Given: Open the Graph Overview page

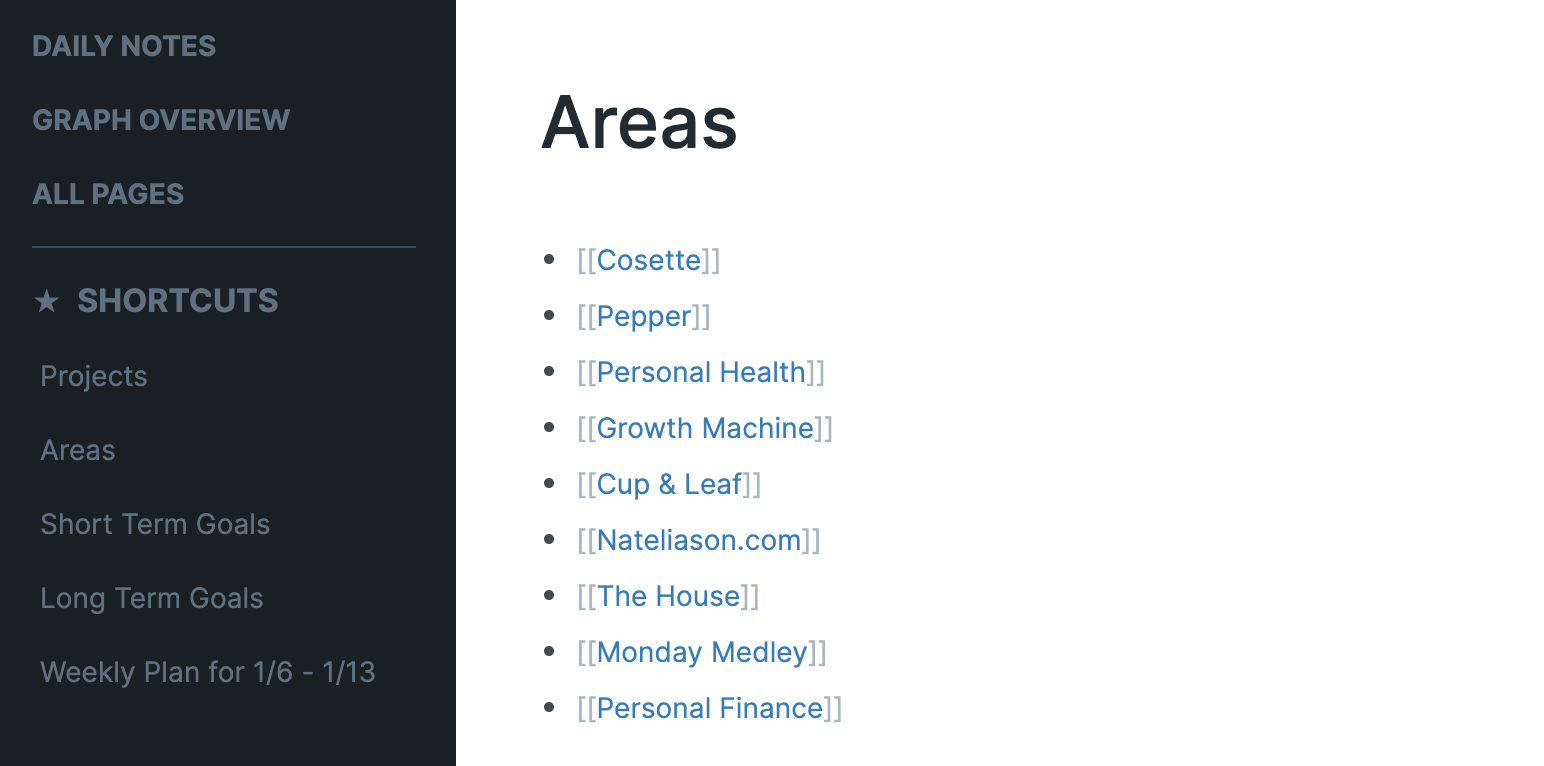Looking at the screenshot, I should 161,120.
